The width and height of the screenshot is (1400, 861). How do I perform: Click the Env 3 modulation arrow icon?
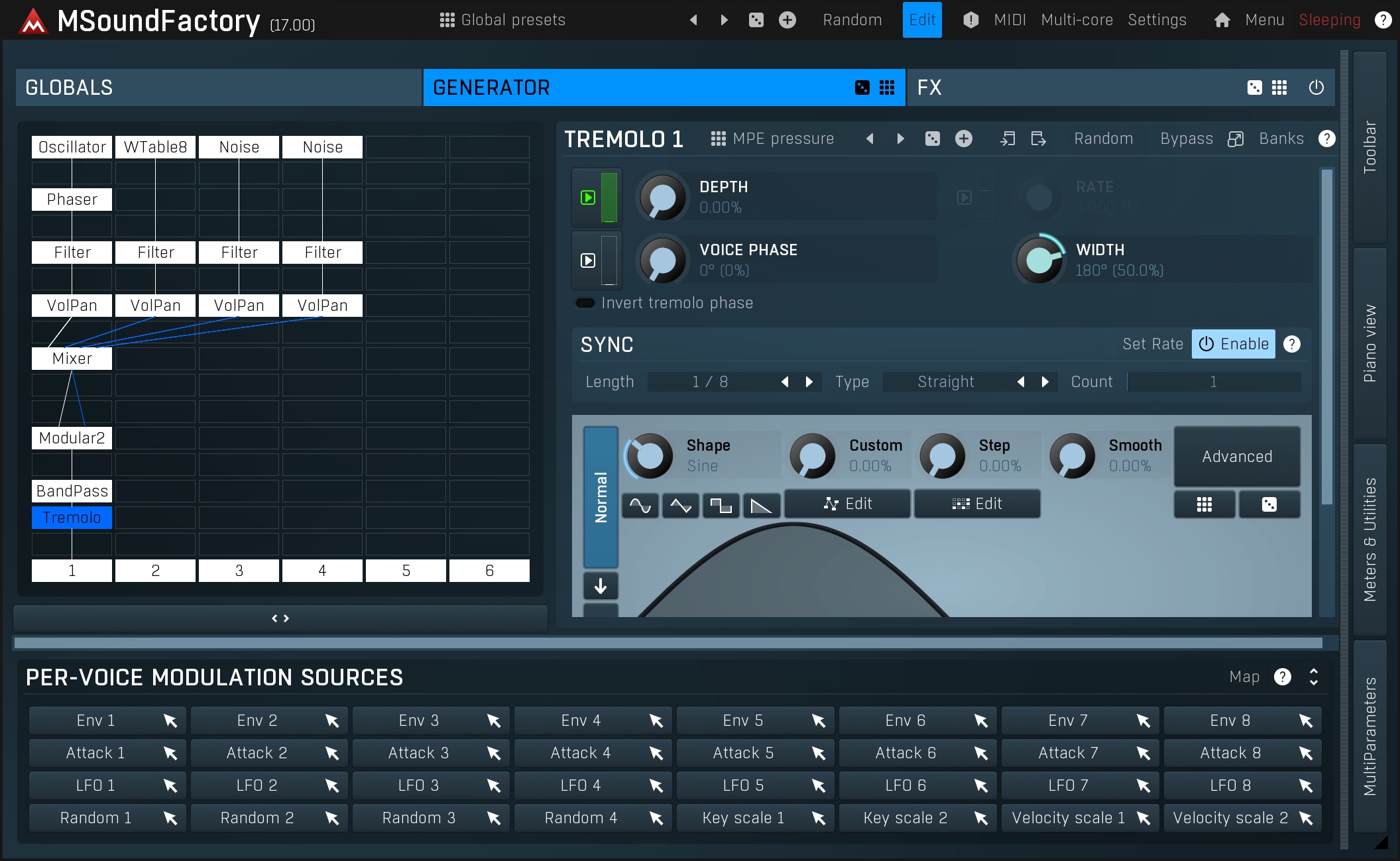493,720
